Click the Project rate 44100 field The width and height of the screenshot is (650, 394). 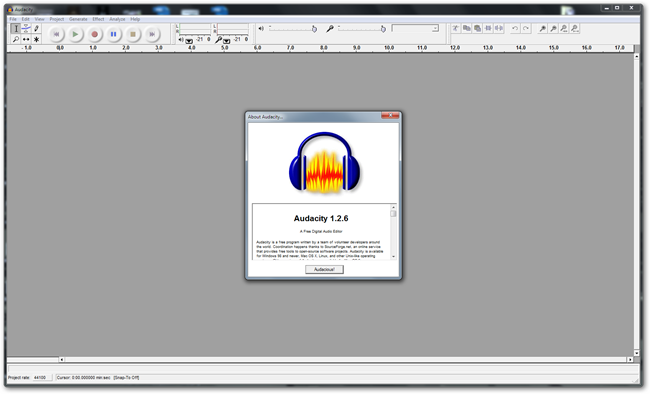pyautogui.click(x=42, y=378)
